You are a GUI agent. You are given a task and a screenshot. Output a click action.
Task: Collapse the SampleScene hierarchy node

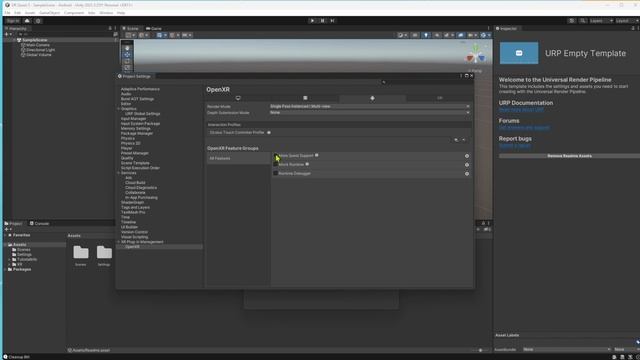tap(14, 40)
